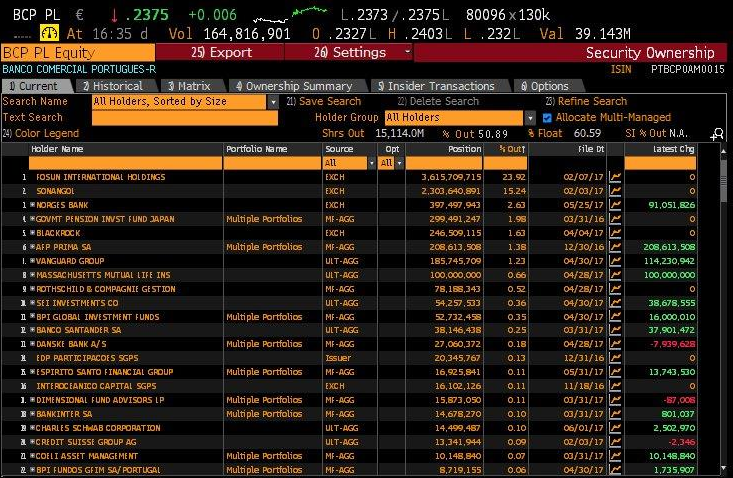Open chart icon for Fosun International Holdings row

click(615, 177)
